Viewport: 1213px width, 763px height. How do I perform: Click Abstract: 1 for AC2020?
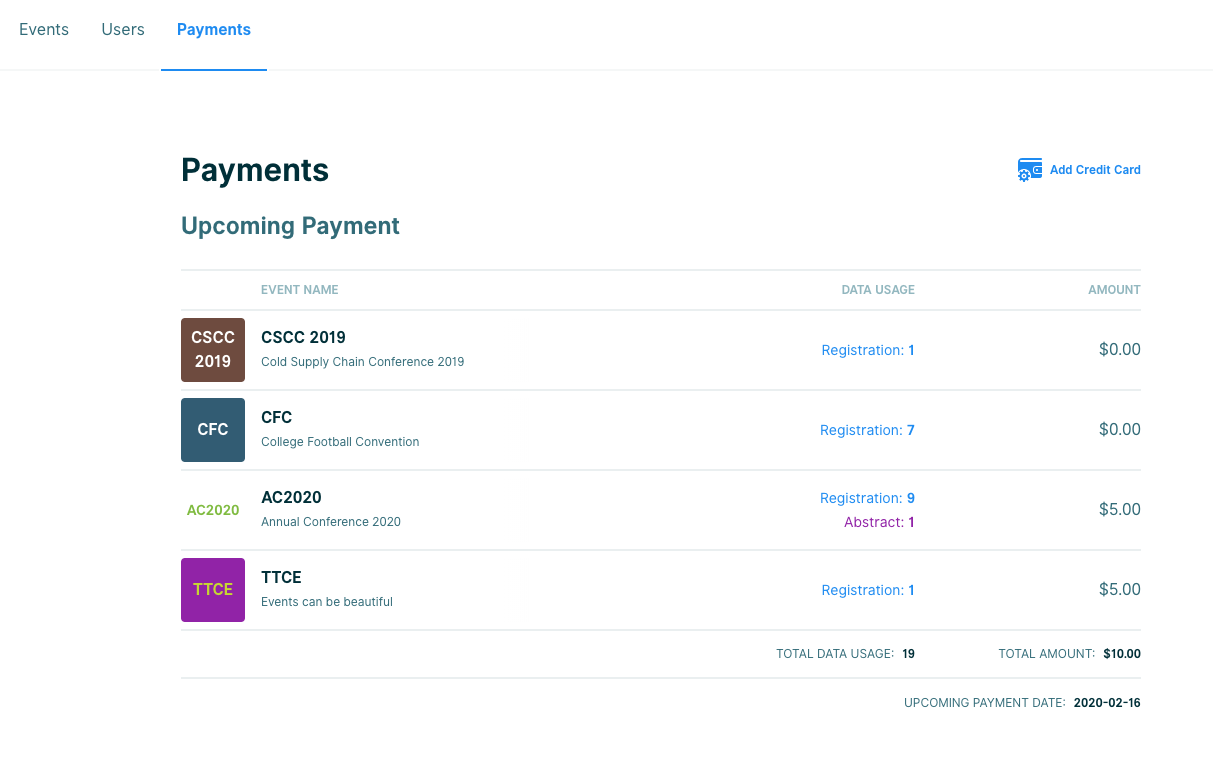coord(879,523)
